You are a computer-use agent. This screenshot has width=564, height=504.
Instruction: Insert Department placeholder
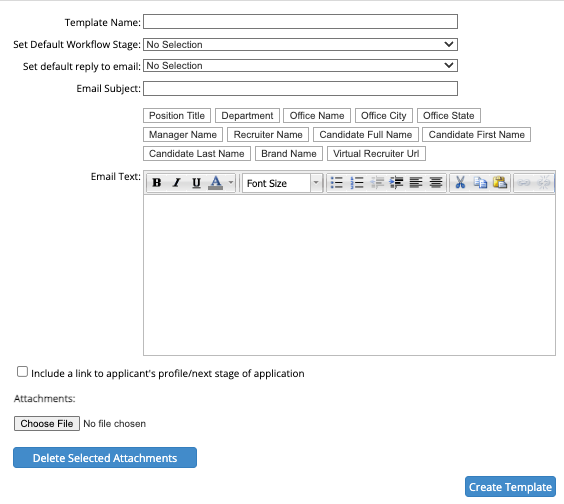pyautogui.click(x=247, y=115)
